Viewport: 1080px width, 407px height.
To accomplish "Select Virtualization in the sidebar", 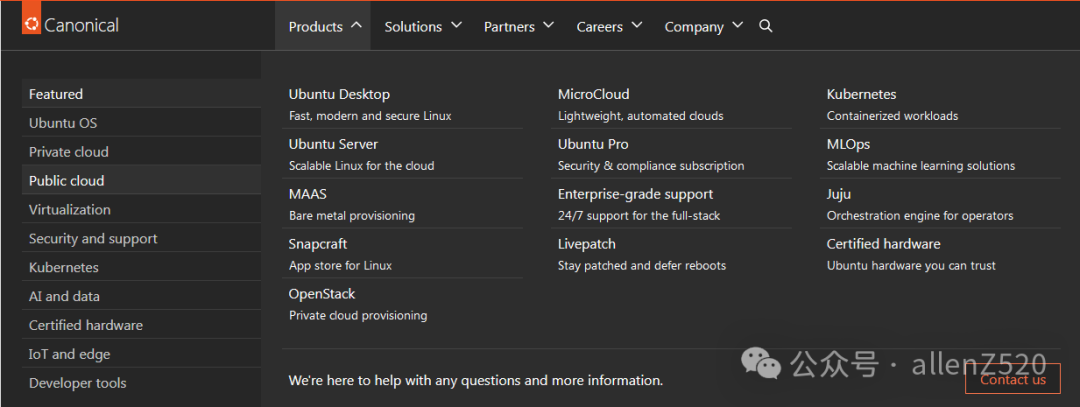I will pos(141,209).
